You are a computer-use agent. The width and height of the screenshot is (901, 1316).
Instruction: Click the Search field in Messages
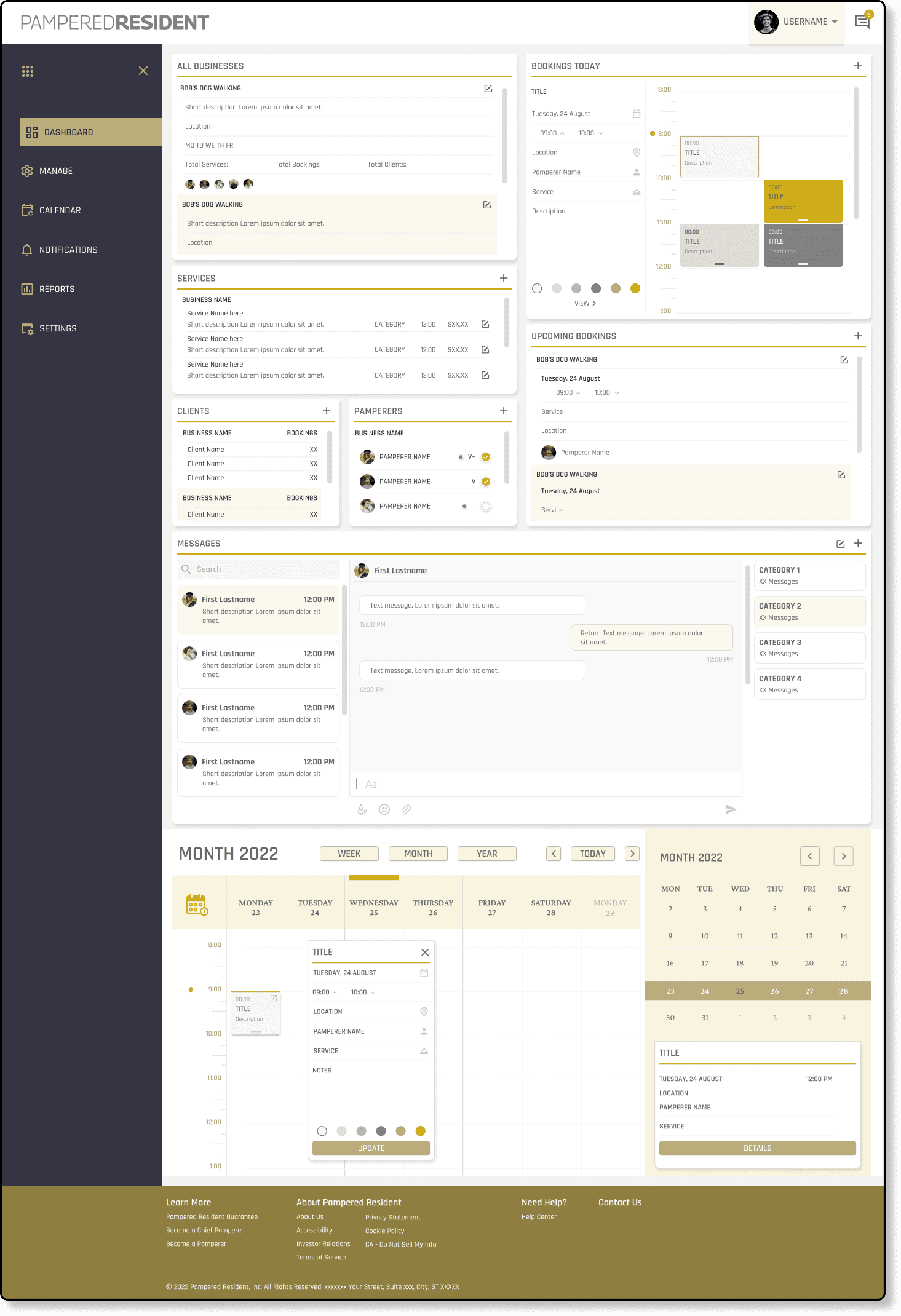click(258, 569)
